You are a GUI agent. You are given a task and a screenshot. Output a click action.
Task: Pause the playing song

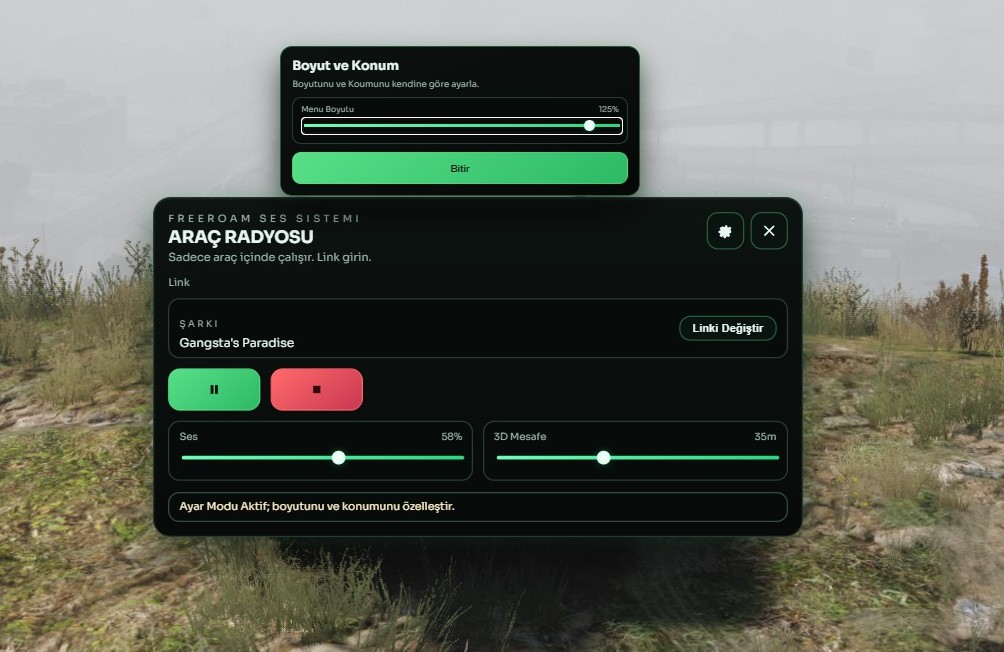(x=214, y=389)
